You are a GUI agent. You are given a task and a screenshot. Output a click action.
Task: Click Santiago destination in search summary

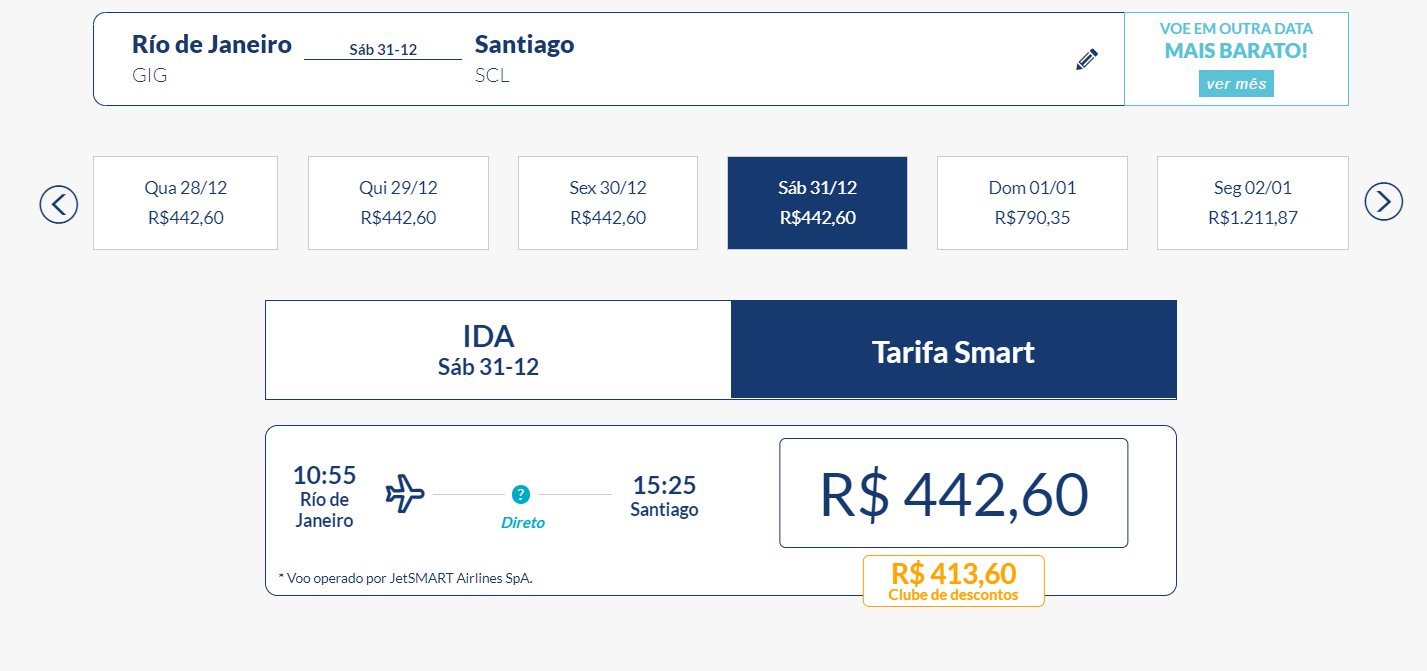pos(525,44)
